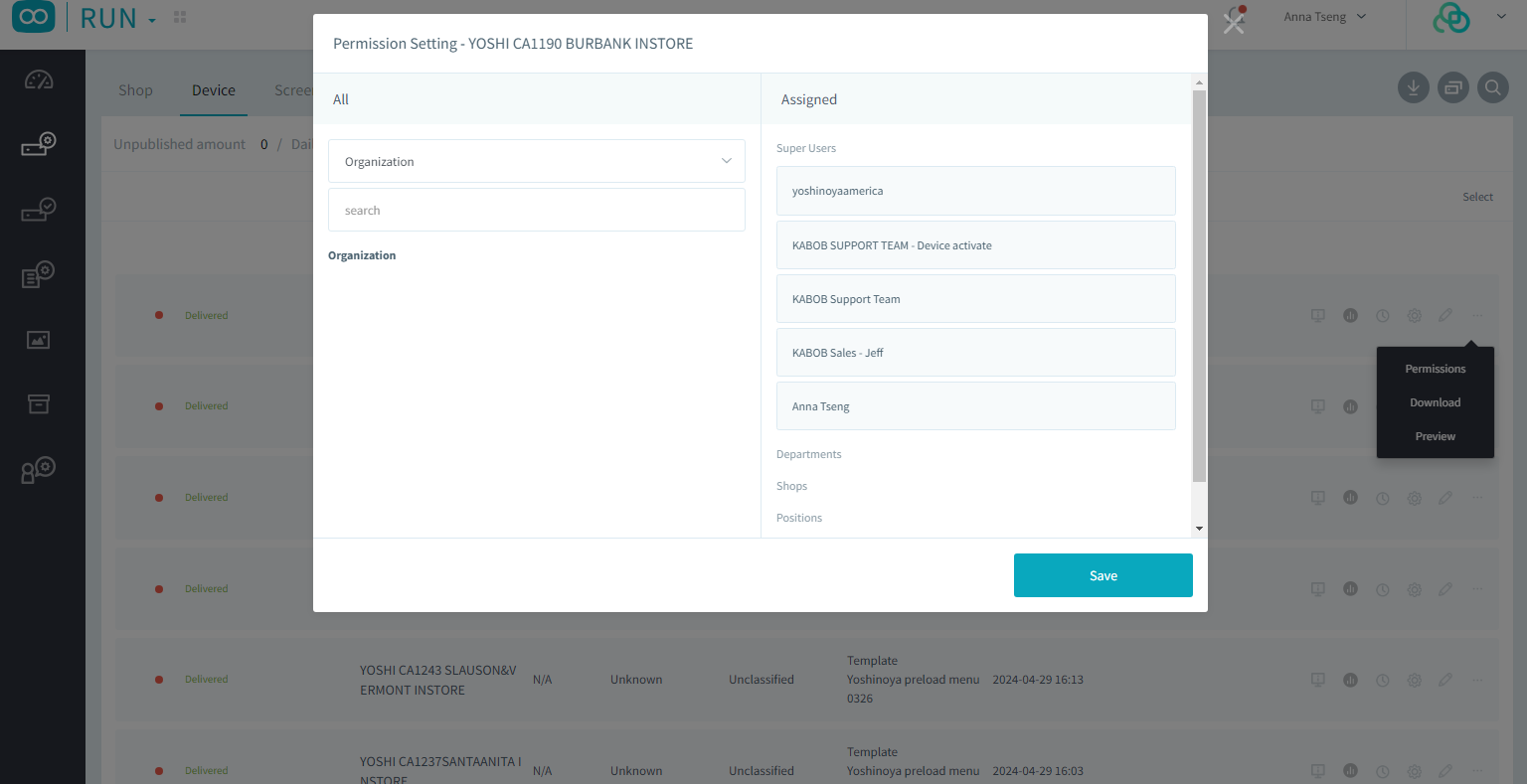The height and width of the screenshot is (784, 1527).
Task: Click pencil edit icon in SLAUSON&VERMONT row
Action: click(x=1445, y=680)
